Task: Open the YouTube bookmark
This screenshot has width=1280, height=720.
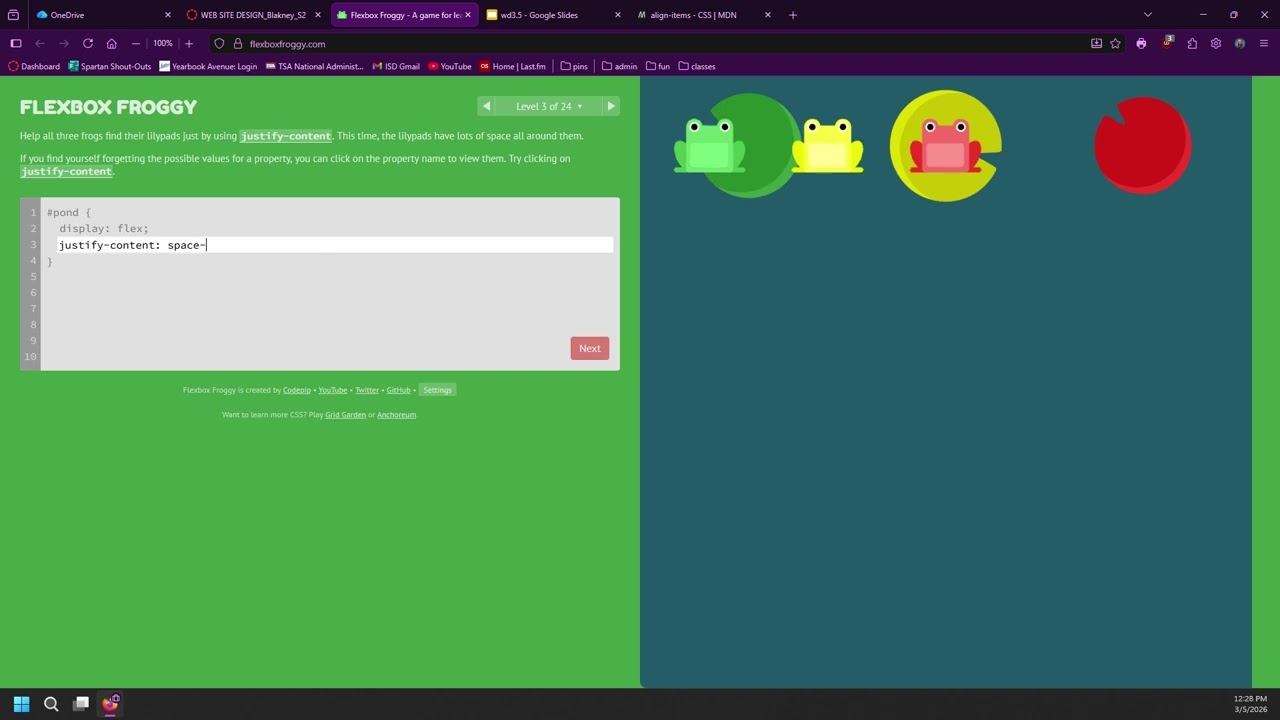Action: (x=450, y=66)
